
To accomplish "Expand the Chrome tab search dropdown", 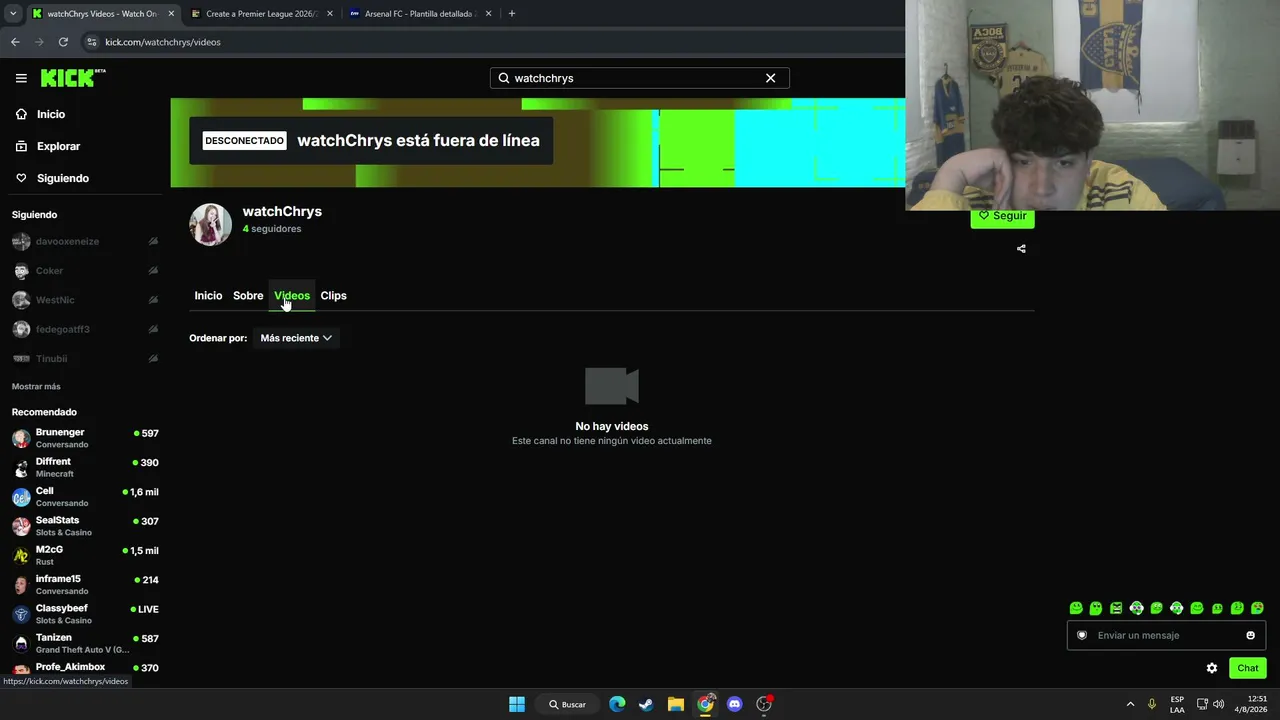I will [13, 14].
